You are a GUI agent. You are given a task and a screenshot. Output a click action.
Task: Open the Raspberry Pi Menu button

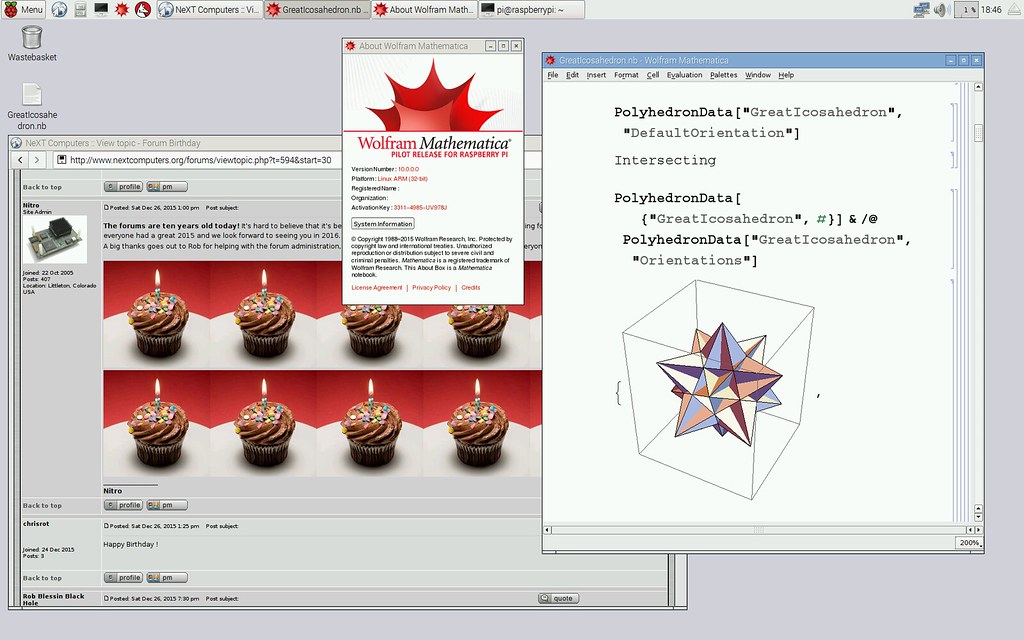click(24, 9)
